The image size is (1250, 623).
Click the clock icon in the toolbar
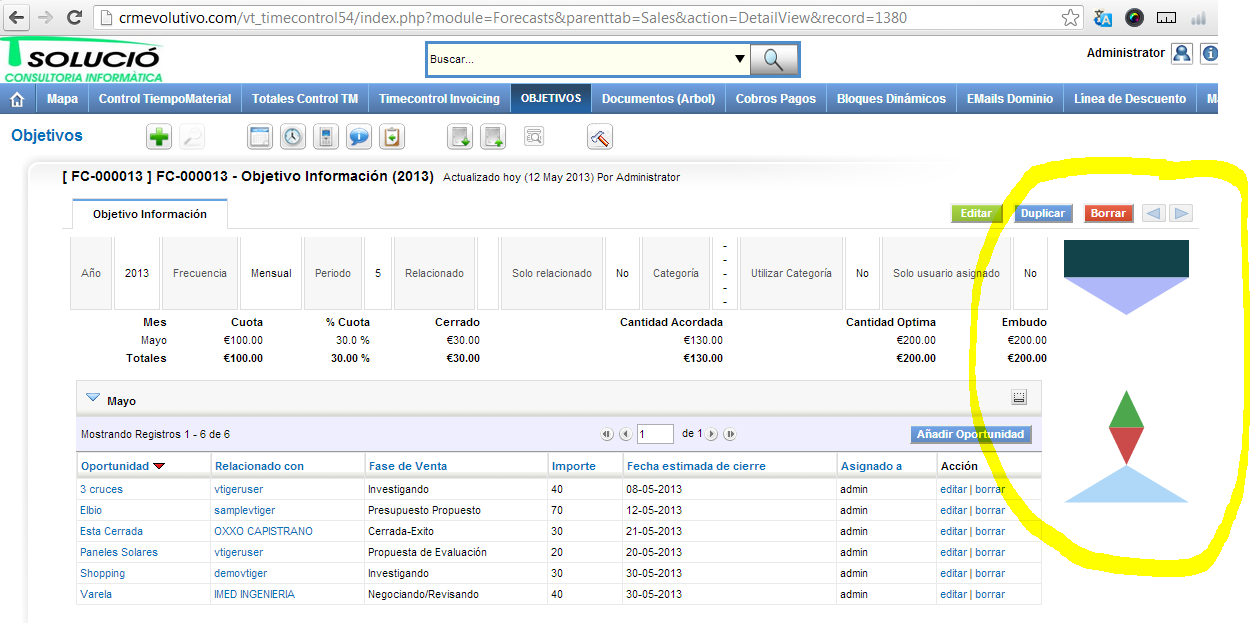tap(292, 137)
